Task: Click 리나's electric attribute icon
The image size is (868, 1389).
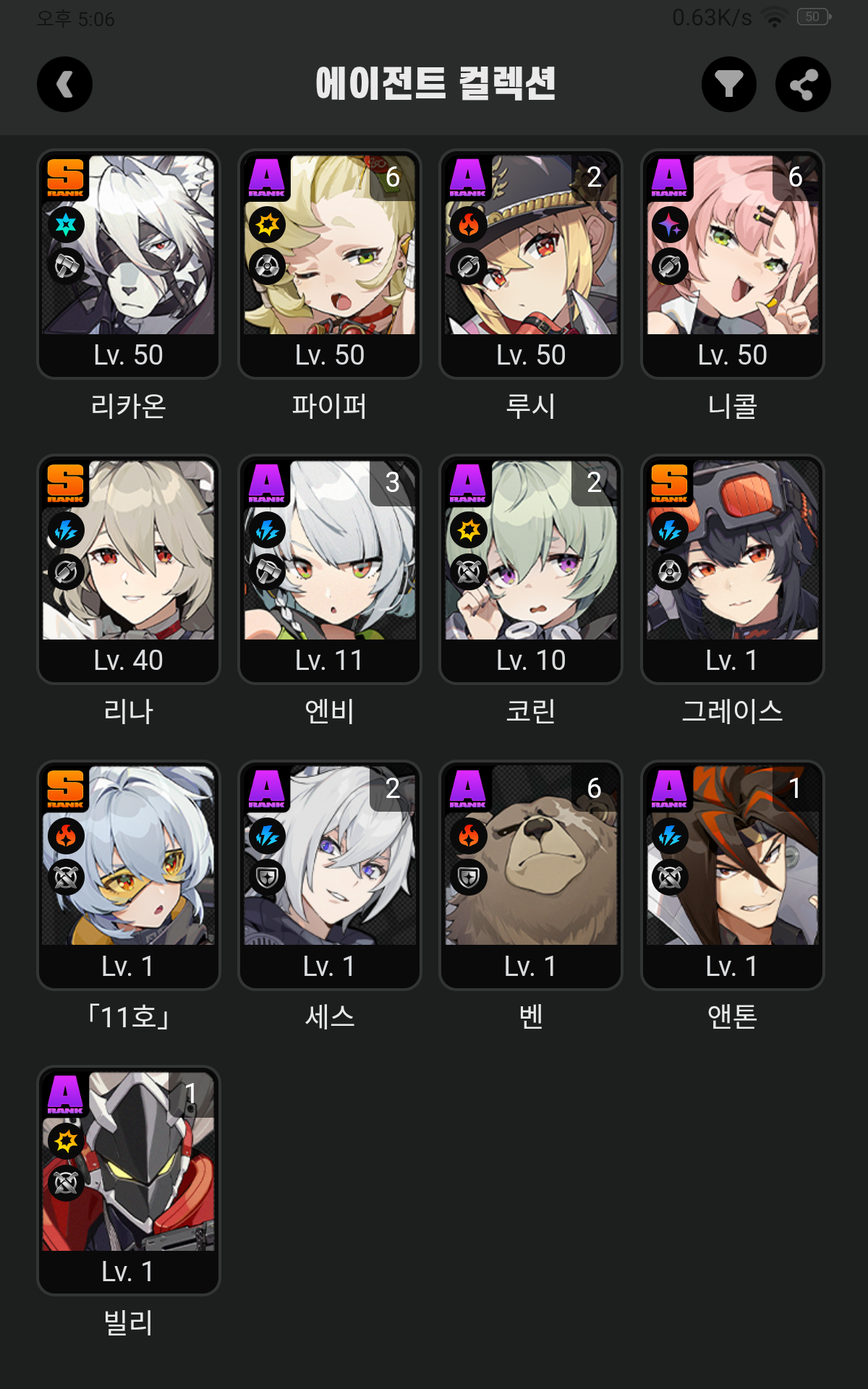Action: coord(66,530)
